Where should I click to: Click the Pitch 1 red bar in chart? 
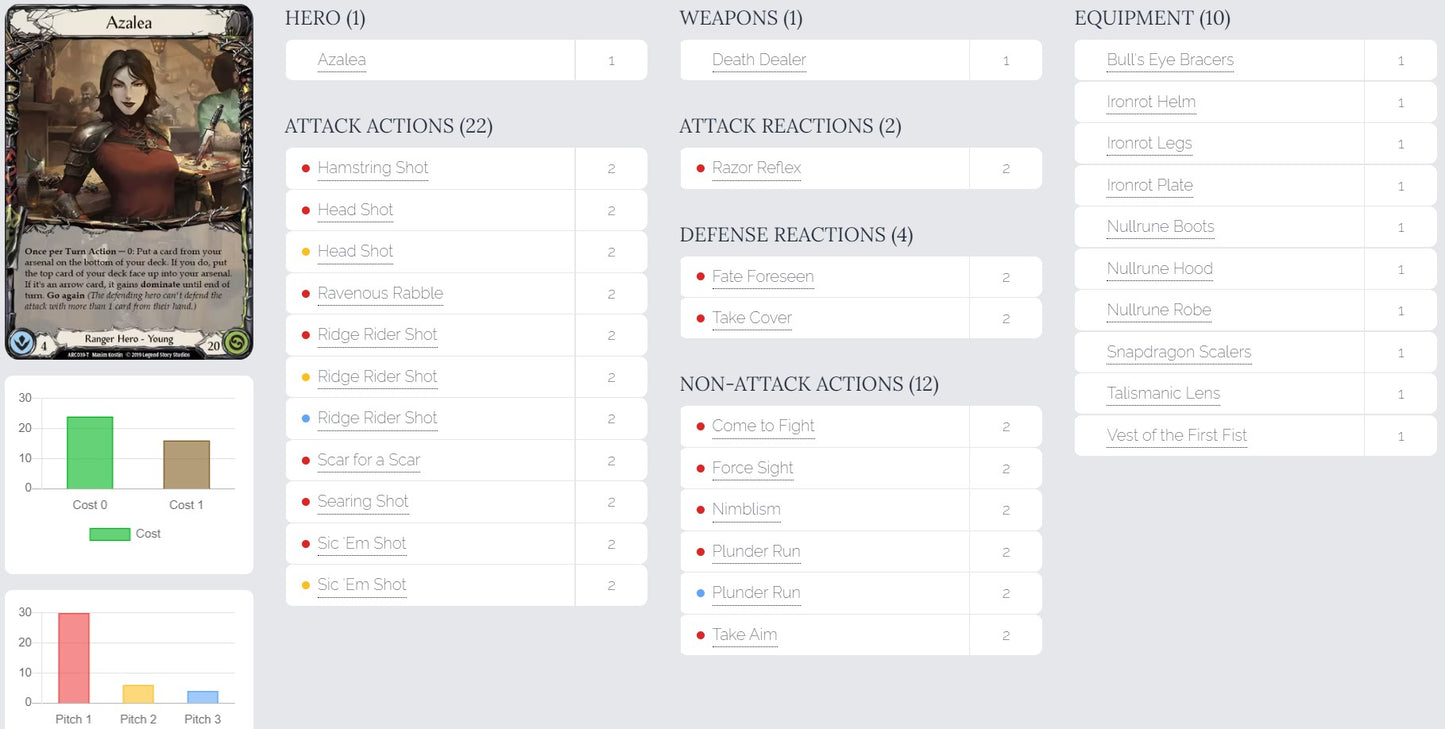[74, 658]
